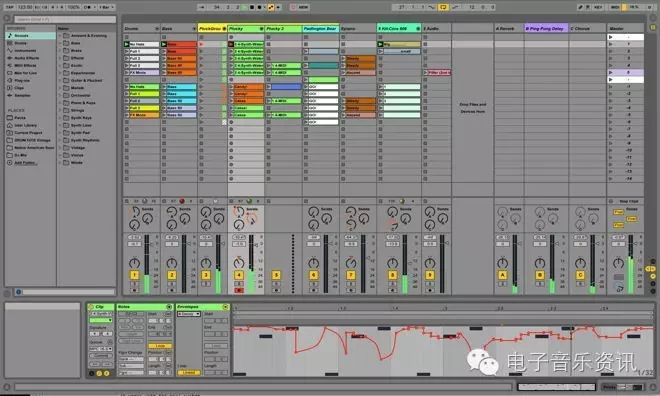Launch the white No Hats clip in Drums
660x396 pixels.
pos(127,44)
